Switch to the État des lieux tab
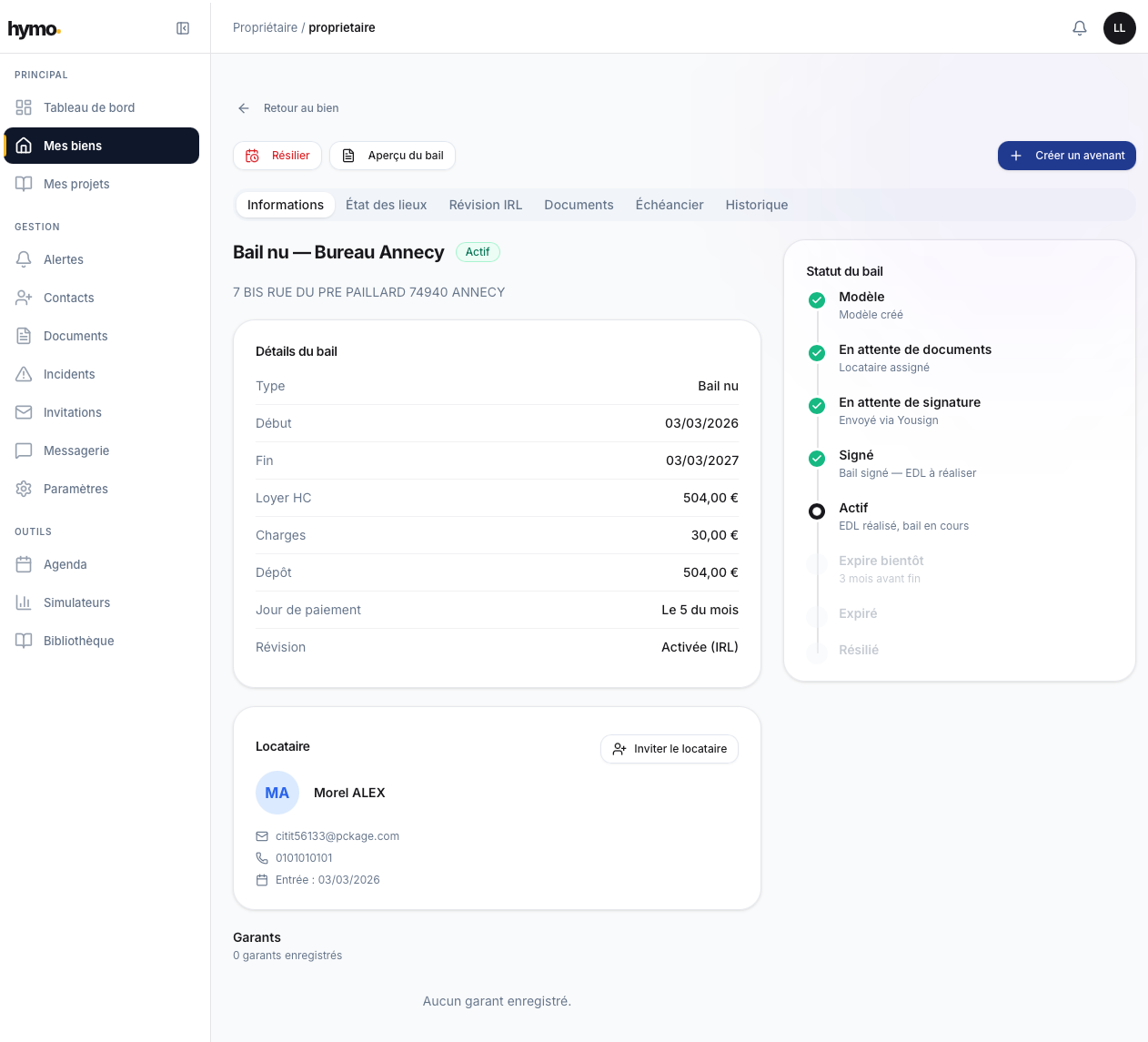The image size is (1148, 1042). (x=386, y=205)
